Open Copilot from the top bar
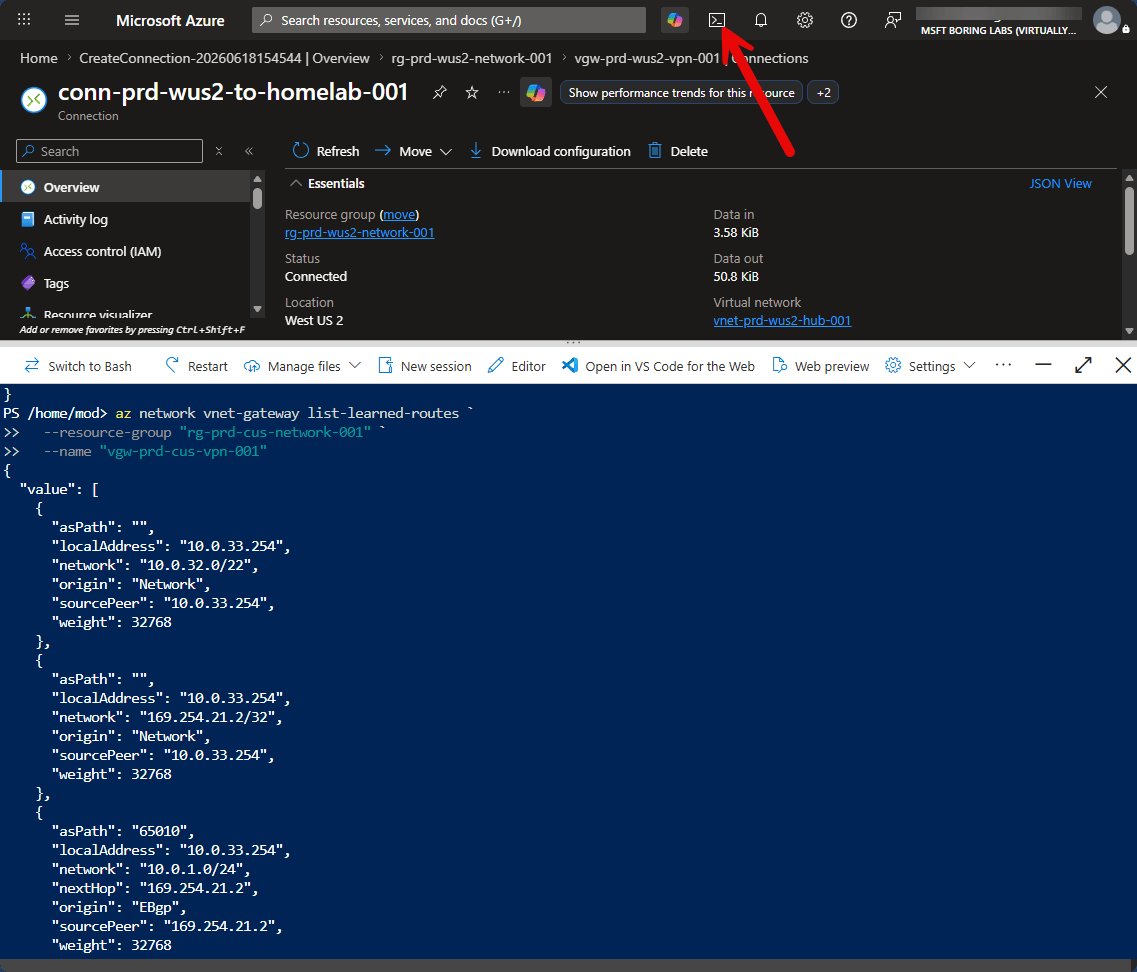The height and width of the screenshot is (972, 1137). pos(674,20)
